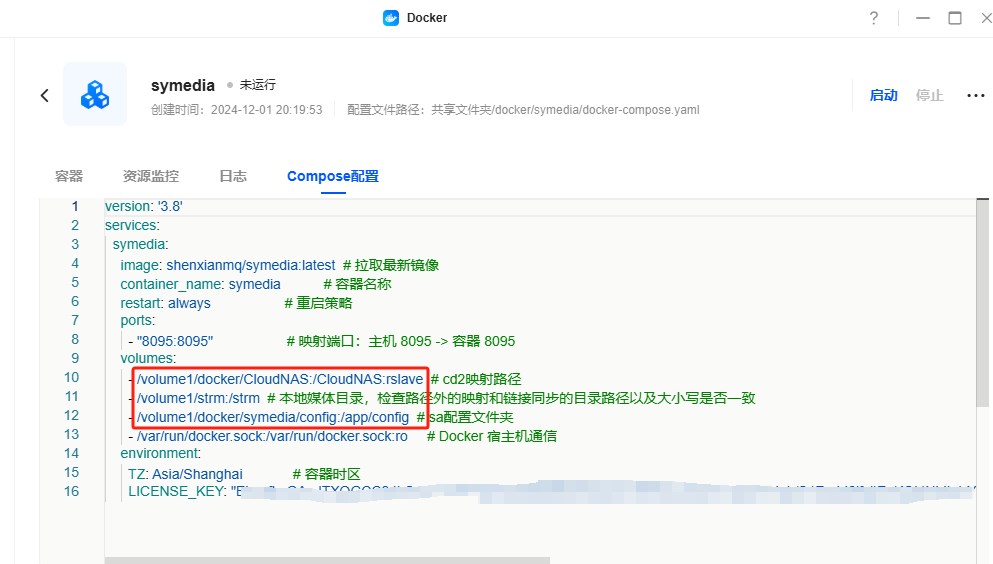Click the "version: '3.8'" line
Screen dimensions: 993x564
(144, 206)
